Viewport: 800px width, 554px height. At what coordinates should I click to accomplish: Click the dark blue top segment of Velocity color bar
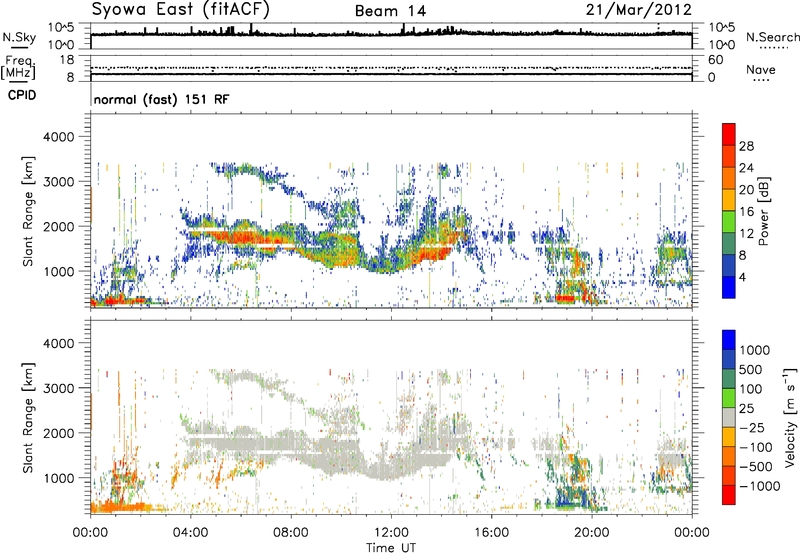[x=729, y=340]
